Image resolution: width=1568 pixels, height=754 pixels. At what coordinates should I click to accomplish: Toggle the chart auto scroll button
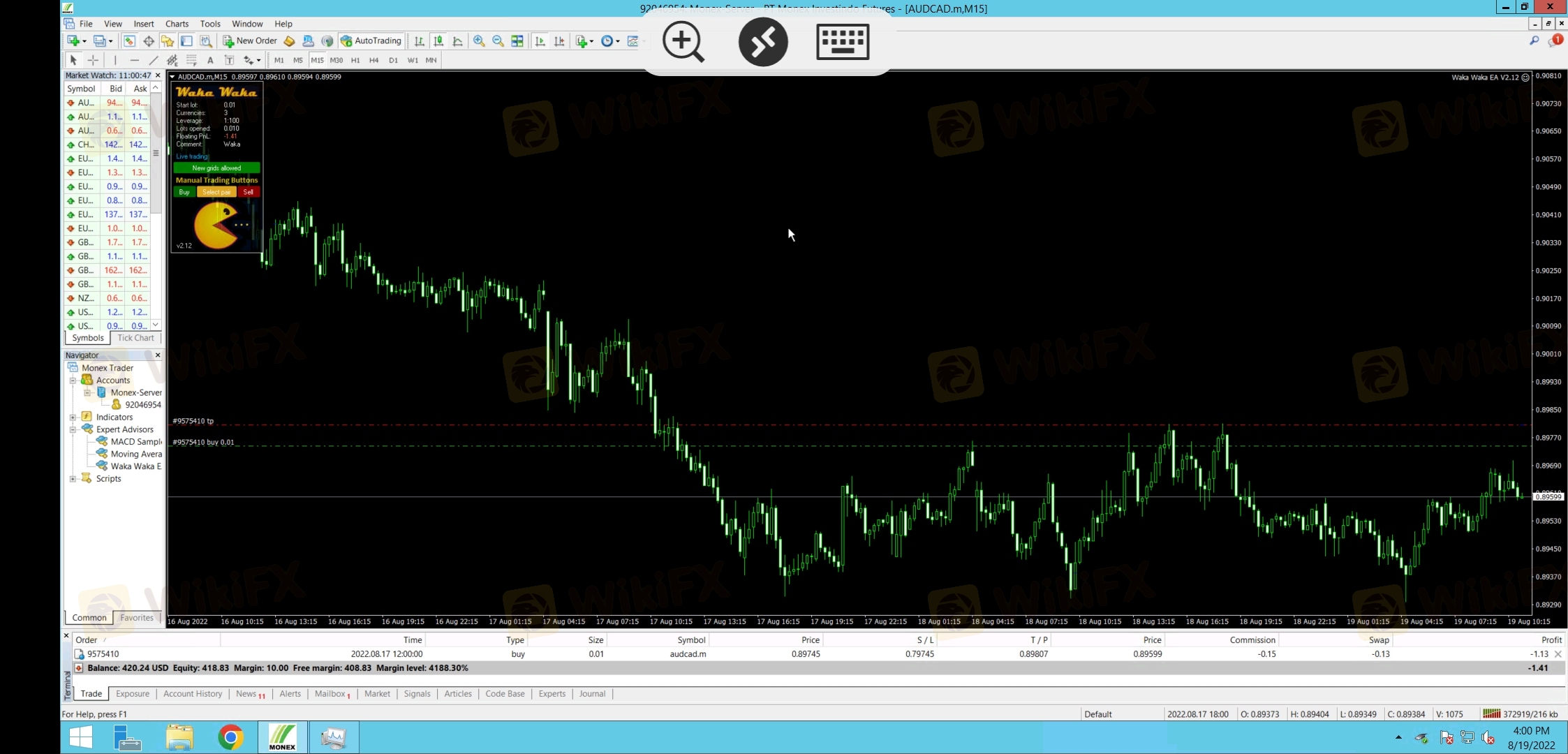coord(540,41)
